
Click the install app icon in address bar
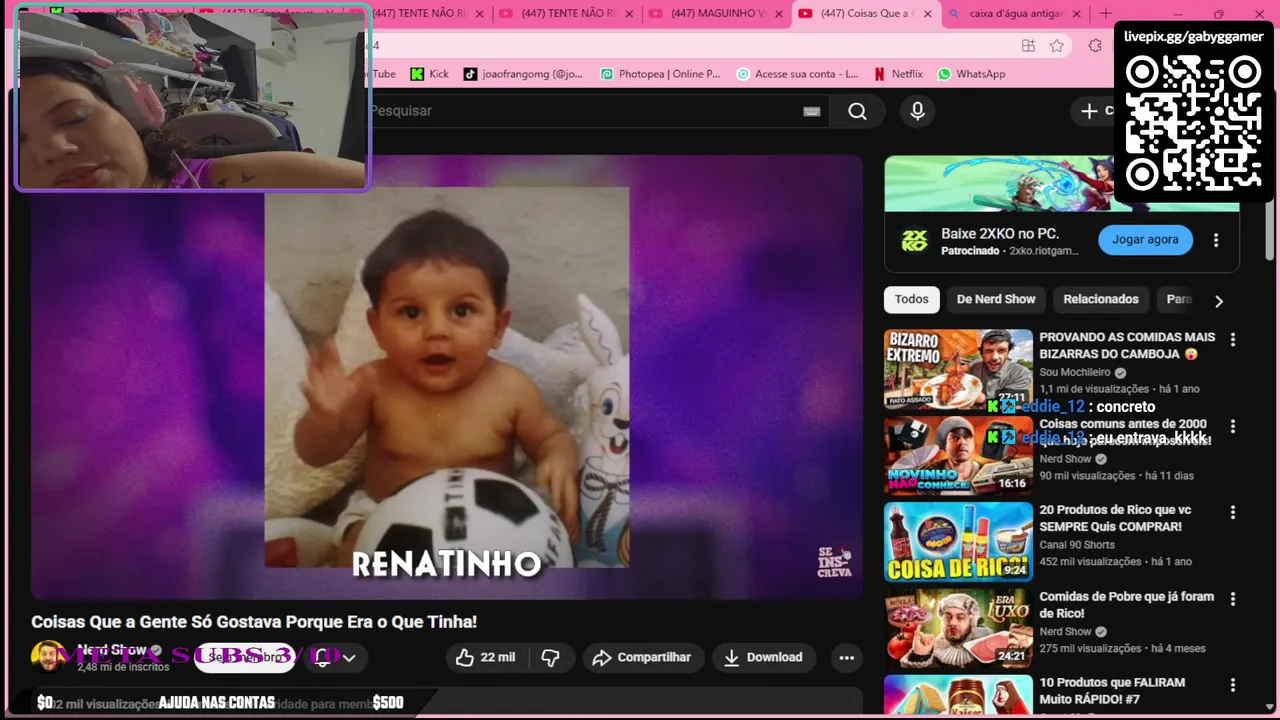pos(1028,46)
